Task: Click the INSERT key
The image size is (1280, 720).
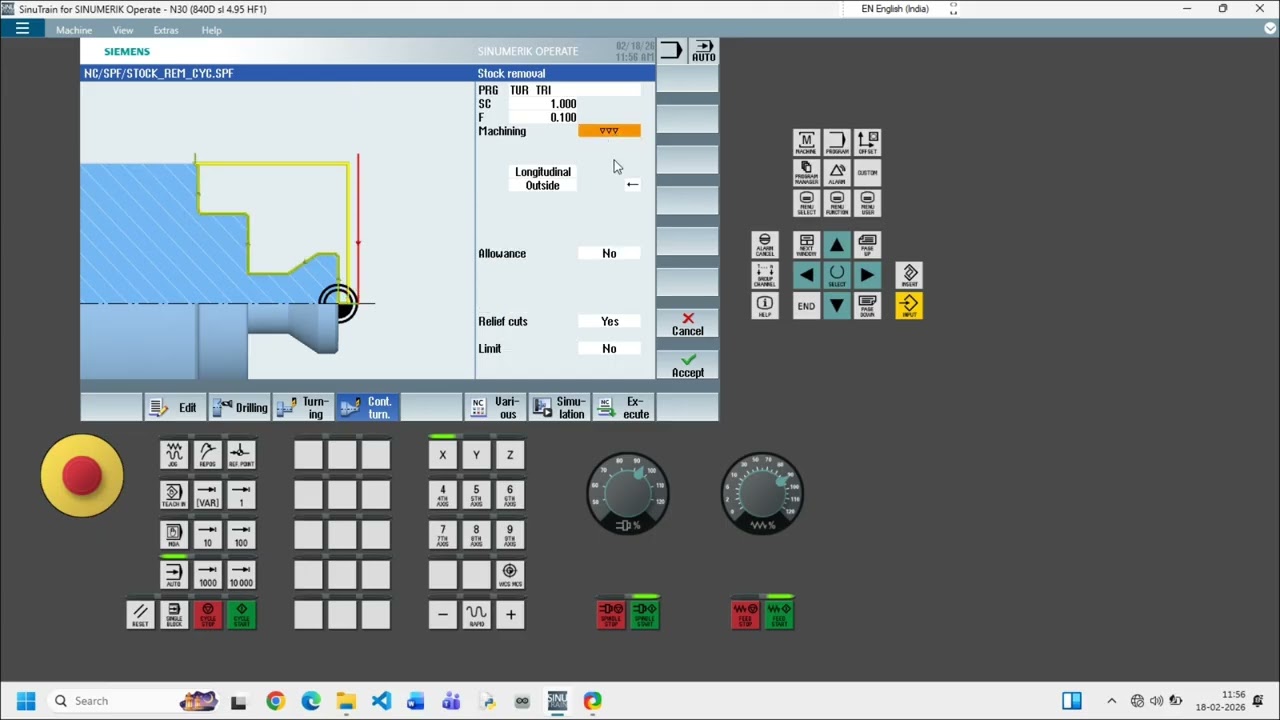Action: pyautogui.click(x=909, y=275)
